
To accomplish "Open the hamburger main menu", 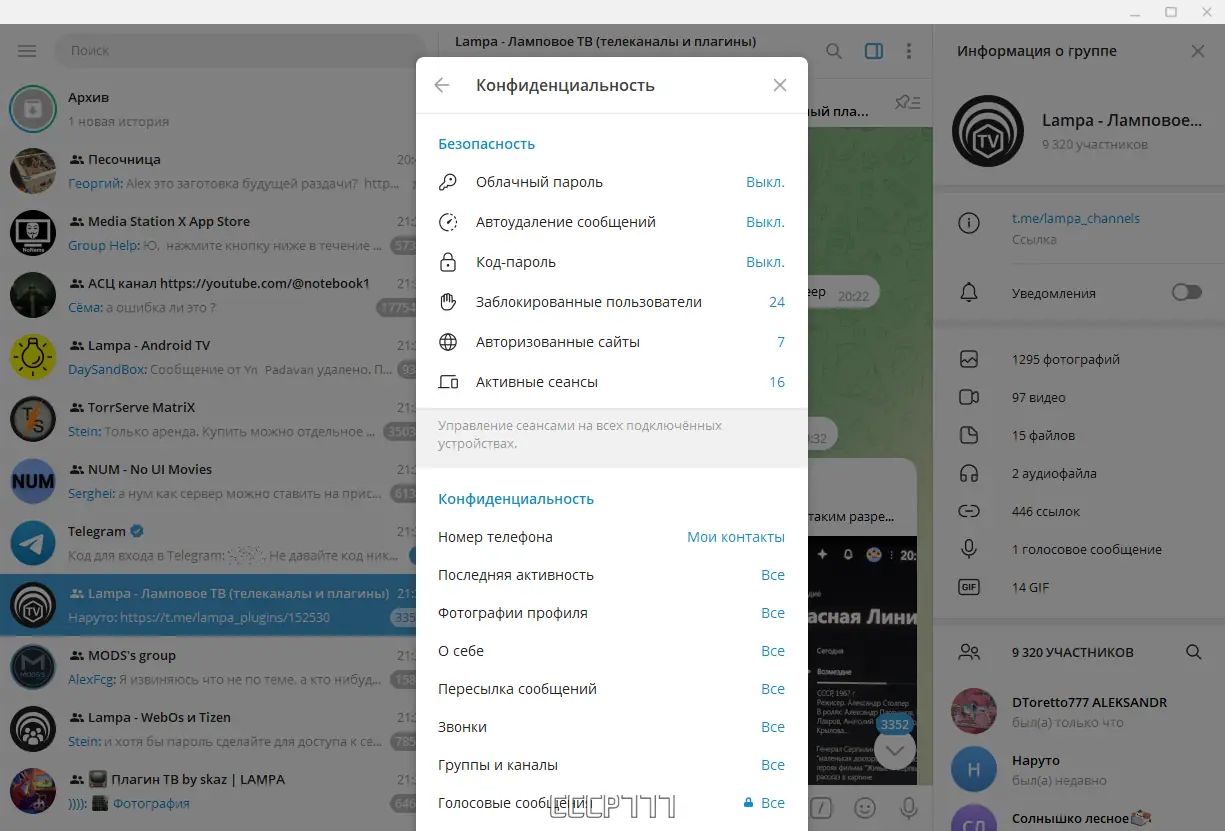I will [27, 51].
